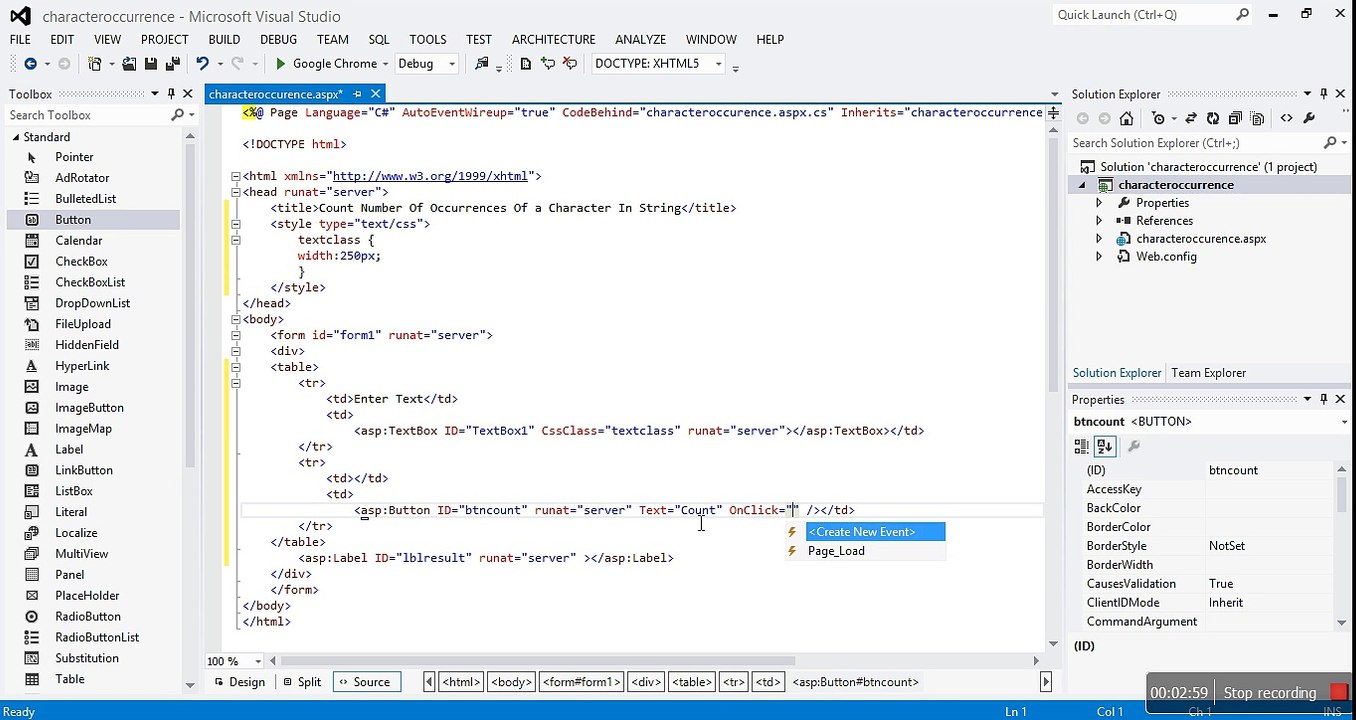
Task: Click the <table> breadcrumb tag button
Action: [692, 682]
